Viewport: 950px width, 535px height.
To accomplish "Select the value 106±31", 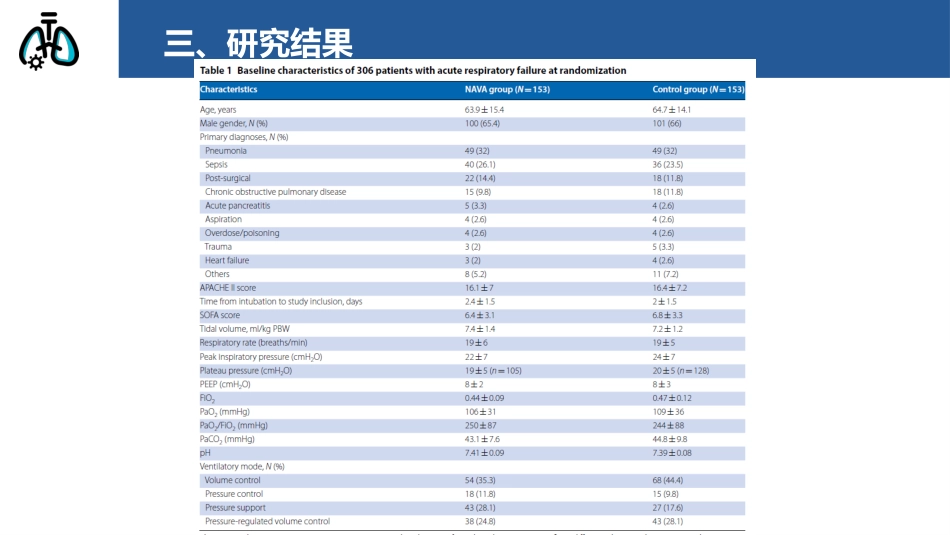I will 480,412.
